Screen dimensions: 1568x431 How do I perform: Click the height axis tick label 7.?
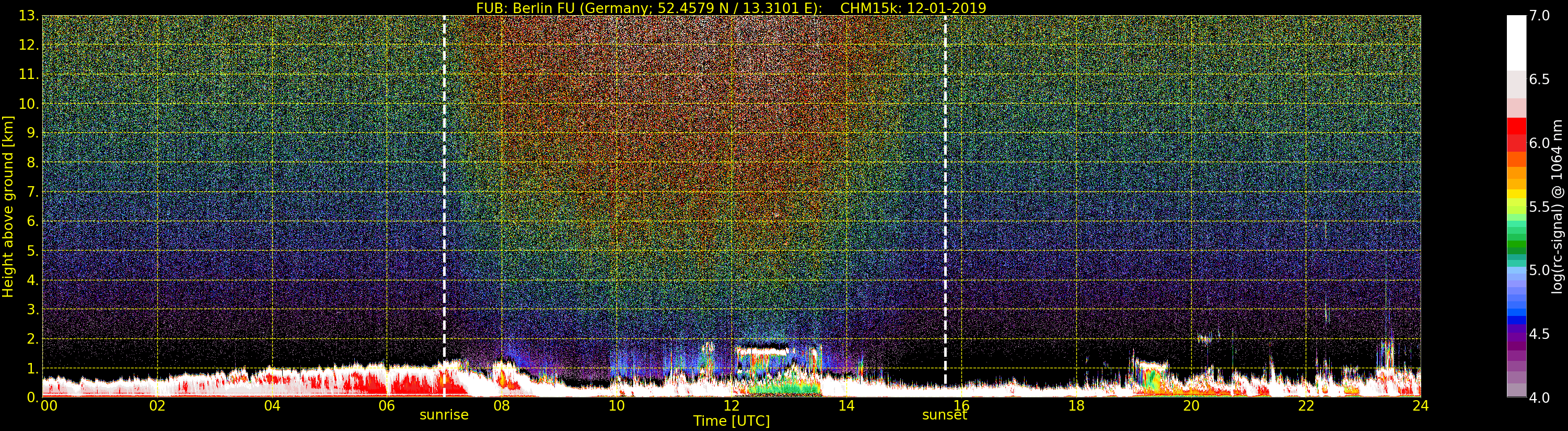(x=33, y=192)
